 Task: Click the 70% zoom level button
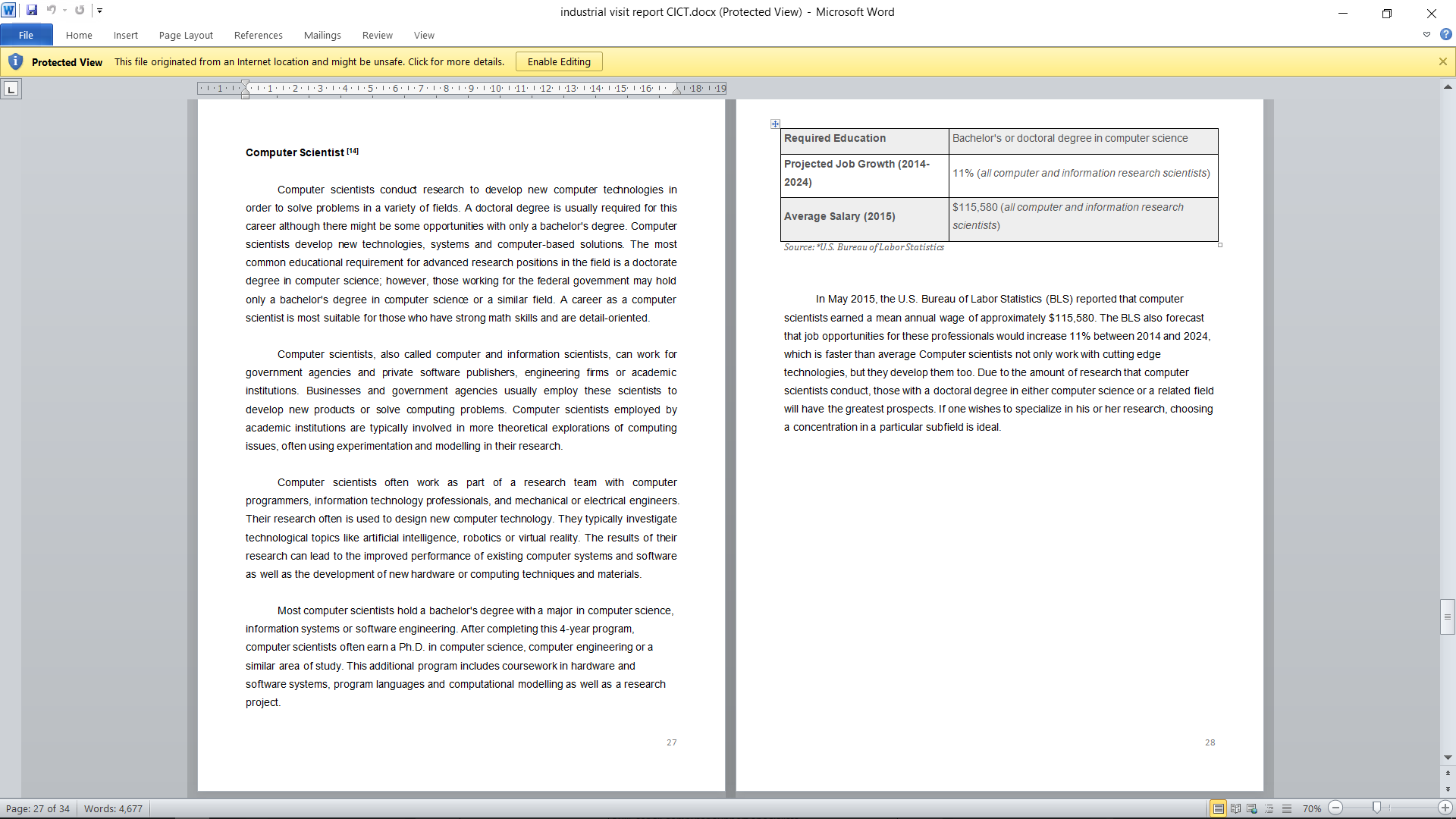tap(1311, 808)
